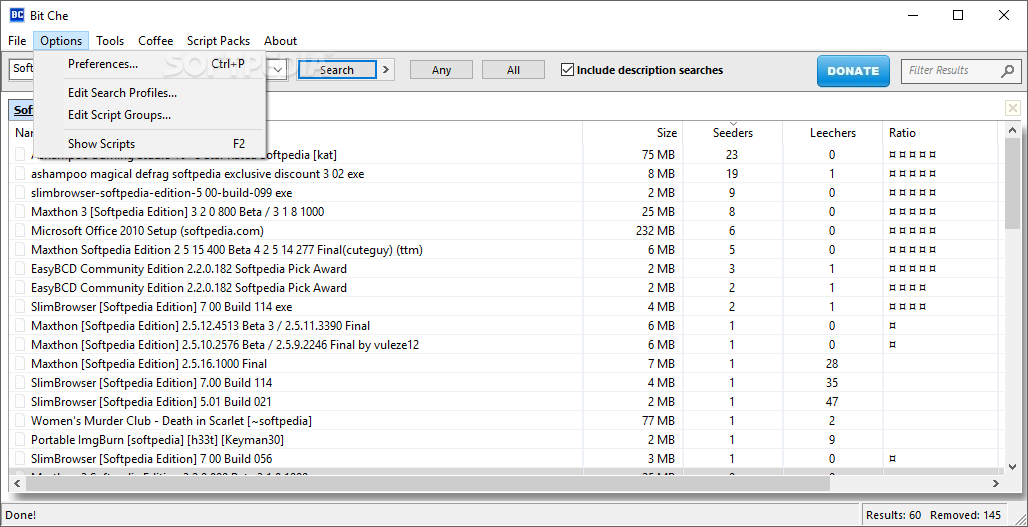Sort by the Ratio column header
Screen dimensions: 1028x527
click(x=941, y=133)
